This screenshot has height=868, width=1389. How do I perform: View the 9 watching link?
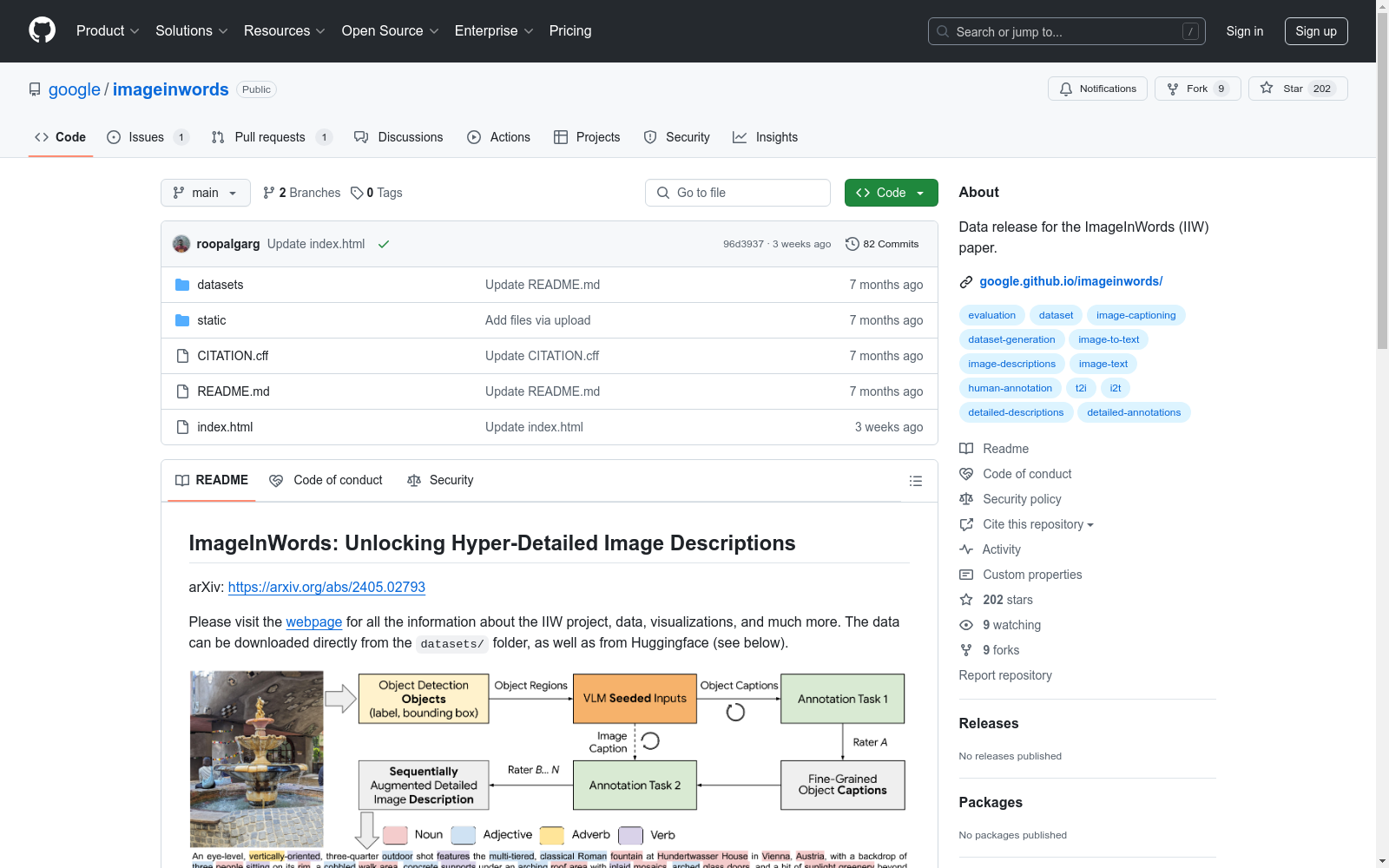pos(1000,625)
